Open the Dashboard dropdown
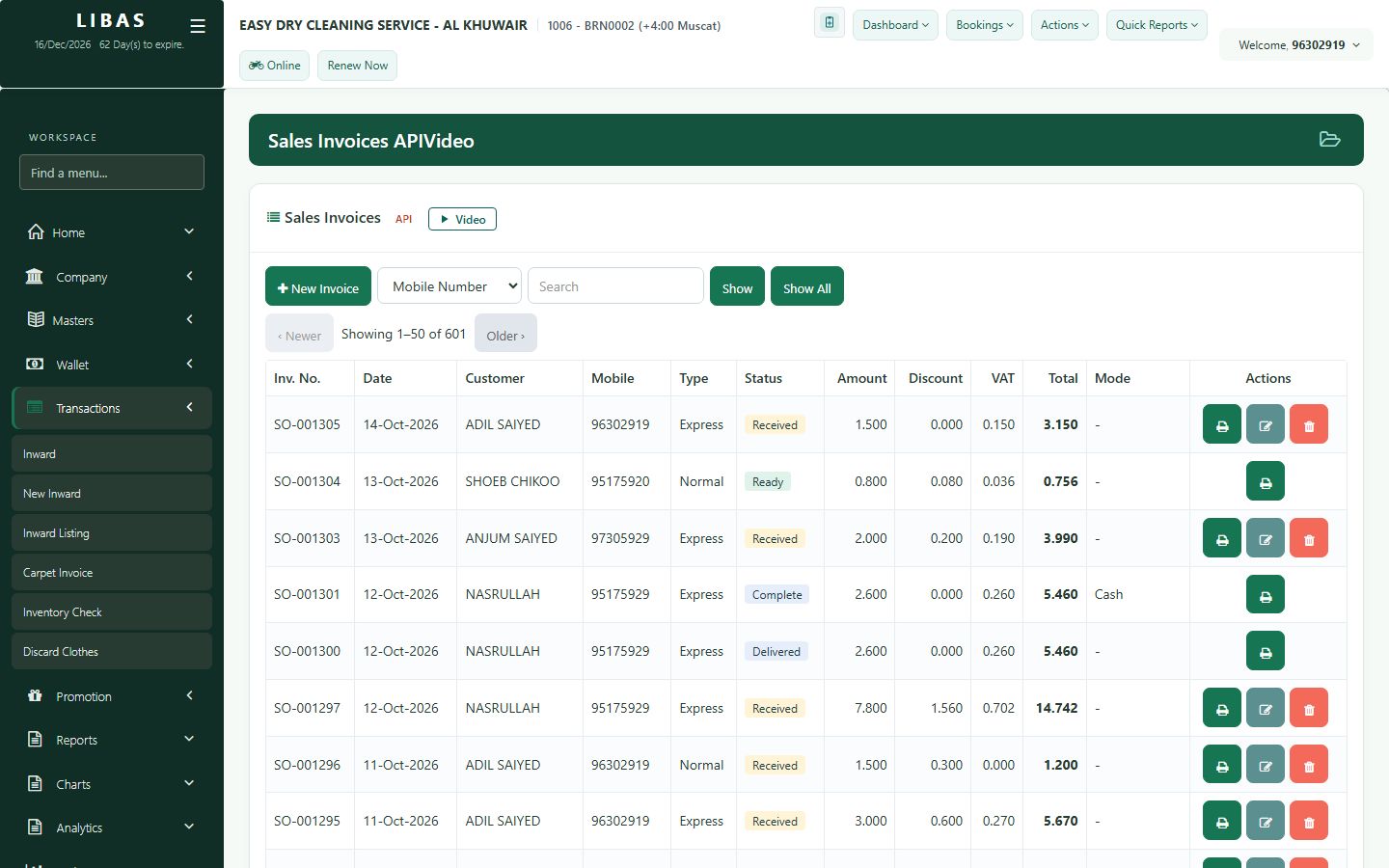The width and height of the screenshot is (1389, 868). pos(895,25)
